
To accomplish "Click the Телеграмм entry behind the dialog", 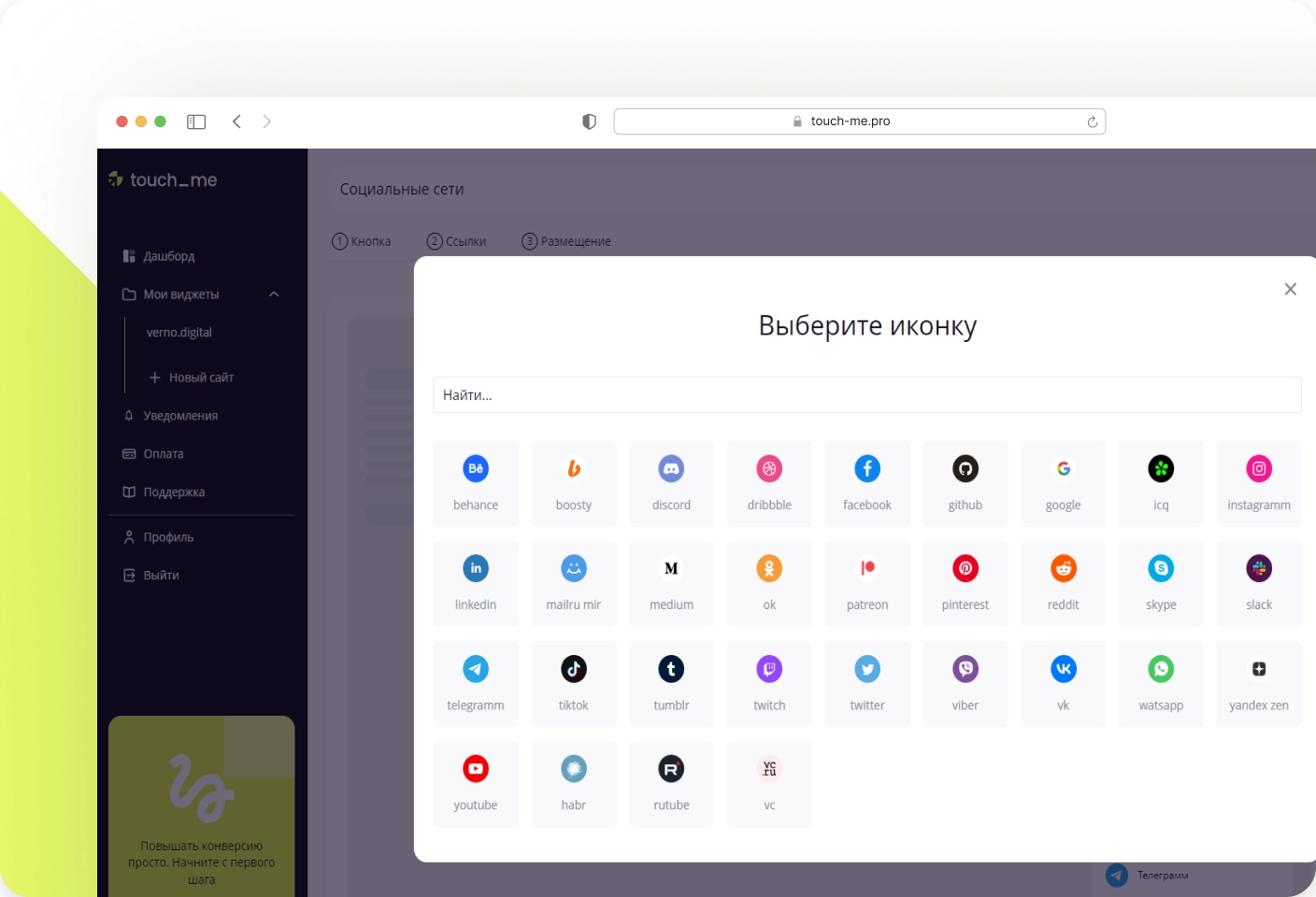I will (x=1148, y=876).
